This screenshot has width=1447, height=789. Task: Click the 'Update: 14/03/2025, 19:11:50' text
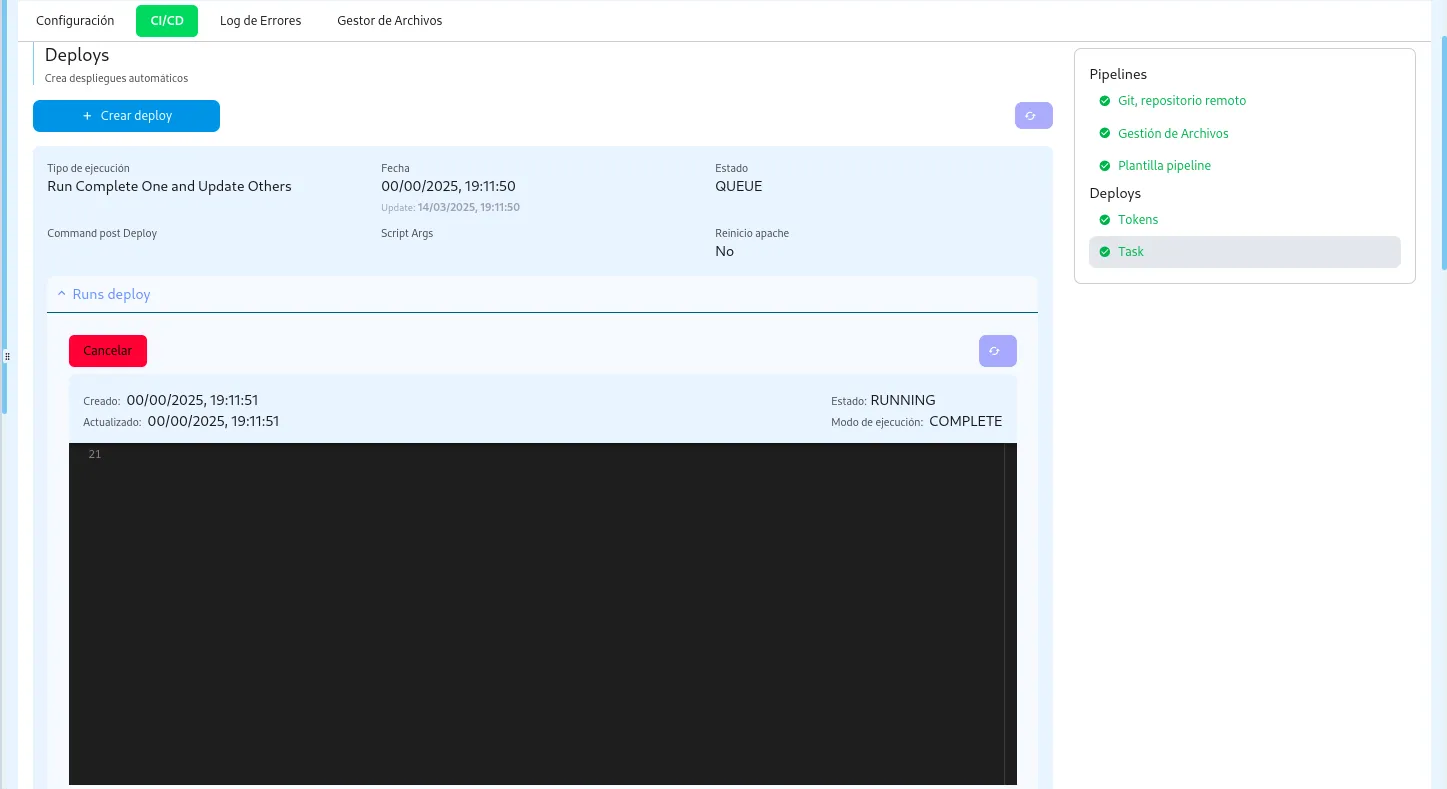450,207
